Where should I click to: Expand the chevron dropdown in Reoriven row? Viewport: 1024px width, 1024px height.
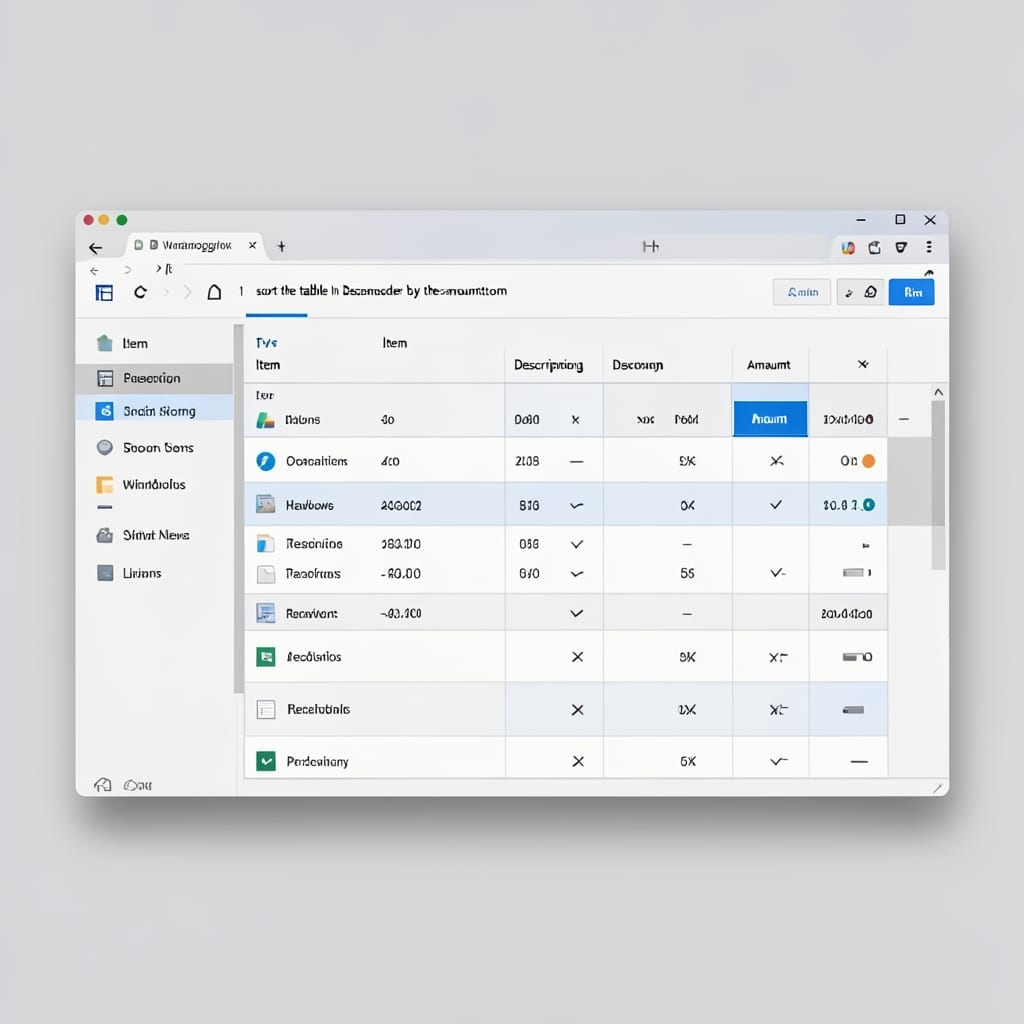pos(577,613)
